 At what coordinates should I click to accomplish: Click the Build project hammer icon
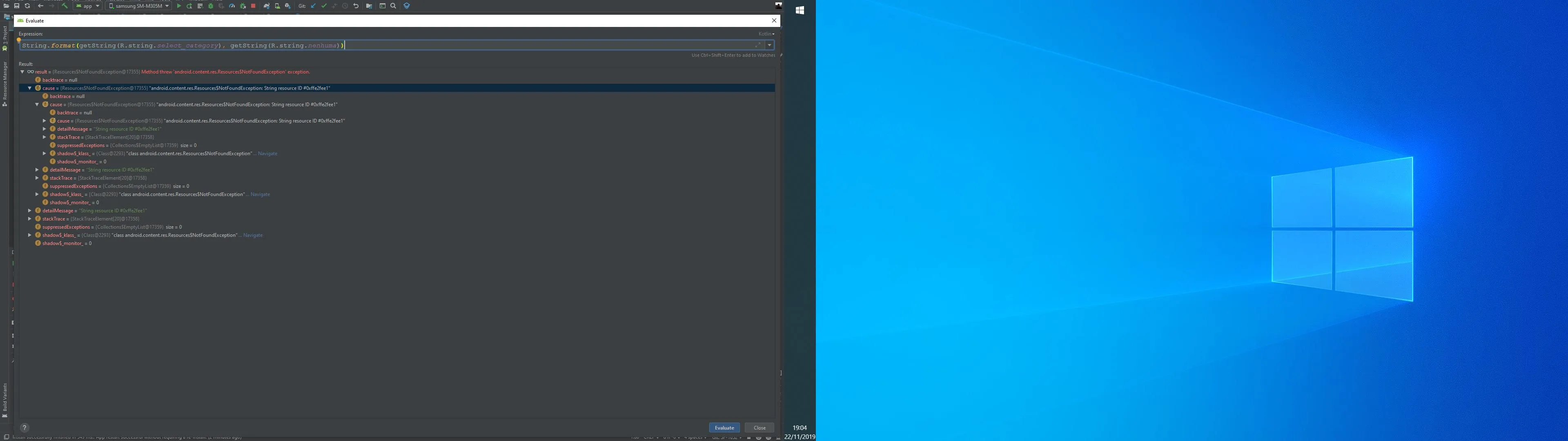tap(65, 6)
